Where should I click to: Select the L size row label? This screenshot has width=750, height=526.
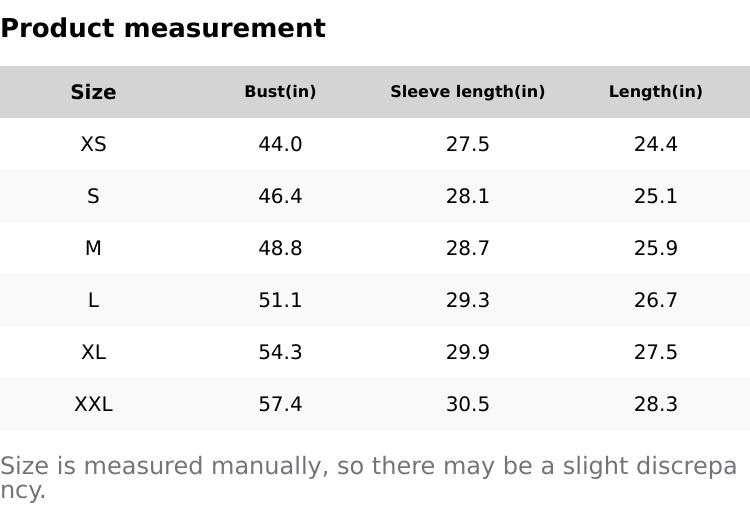[x=93, y=300]
